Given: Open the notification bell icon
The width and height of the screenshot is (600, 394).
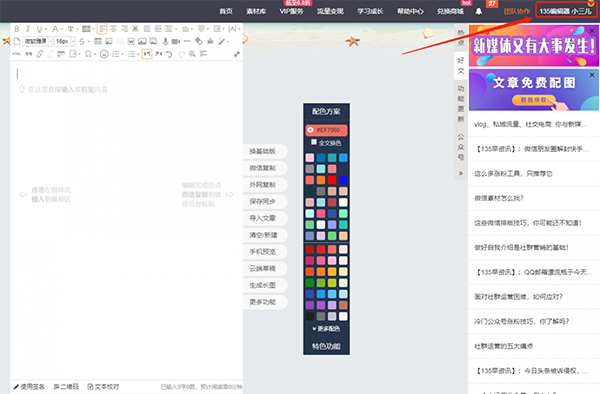Looking at the screenshot, I should pos(479,11).
